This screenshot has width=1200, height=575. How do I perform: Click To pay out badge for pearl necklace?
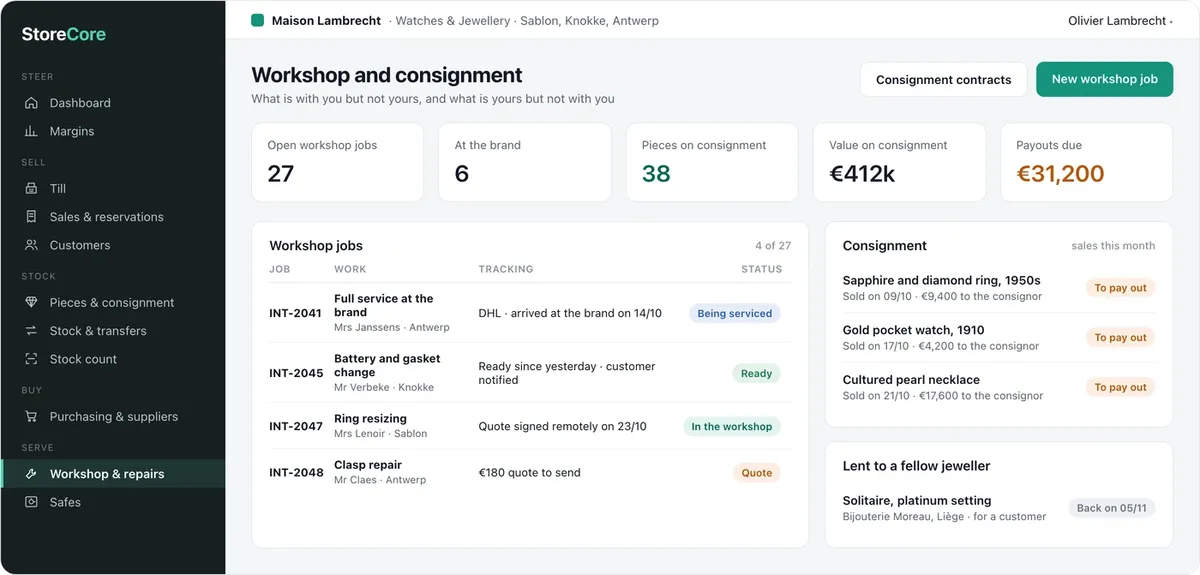1120,387
